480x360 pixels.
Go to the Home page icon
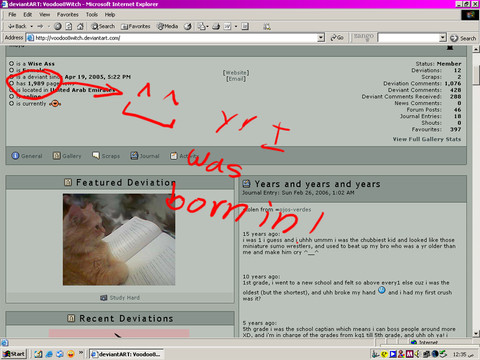80,26
